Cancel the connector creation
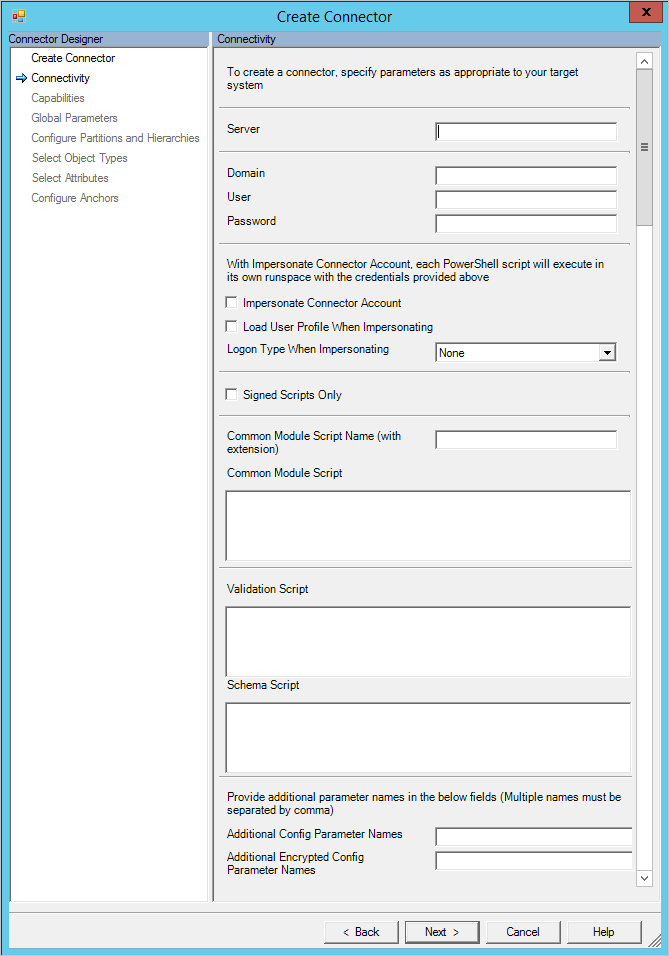The height and width of the screenshot is (956, 669). (523, 932)
